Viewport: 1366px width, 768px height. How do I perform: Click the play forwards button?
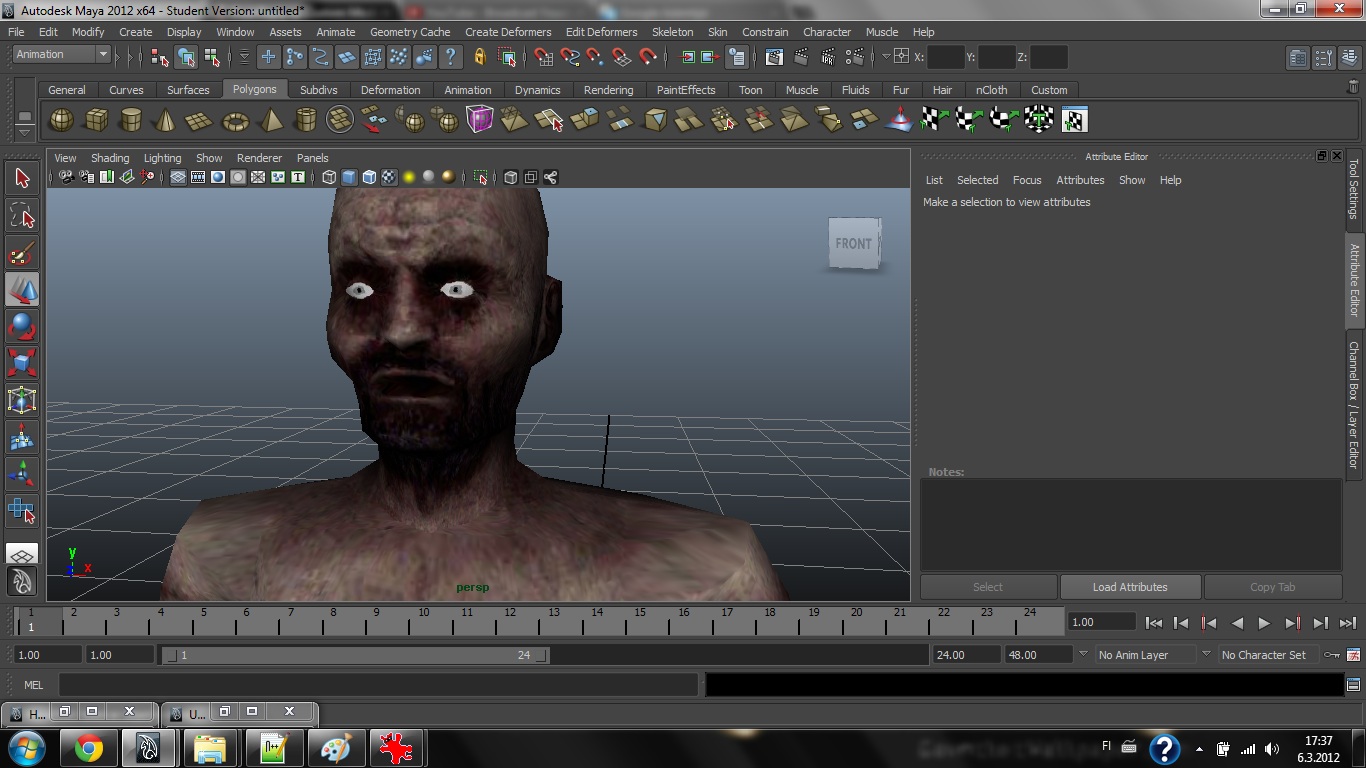(x=1264, y=623)
